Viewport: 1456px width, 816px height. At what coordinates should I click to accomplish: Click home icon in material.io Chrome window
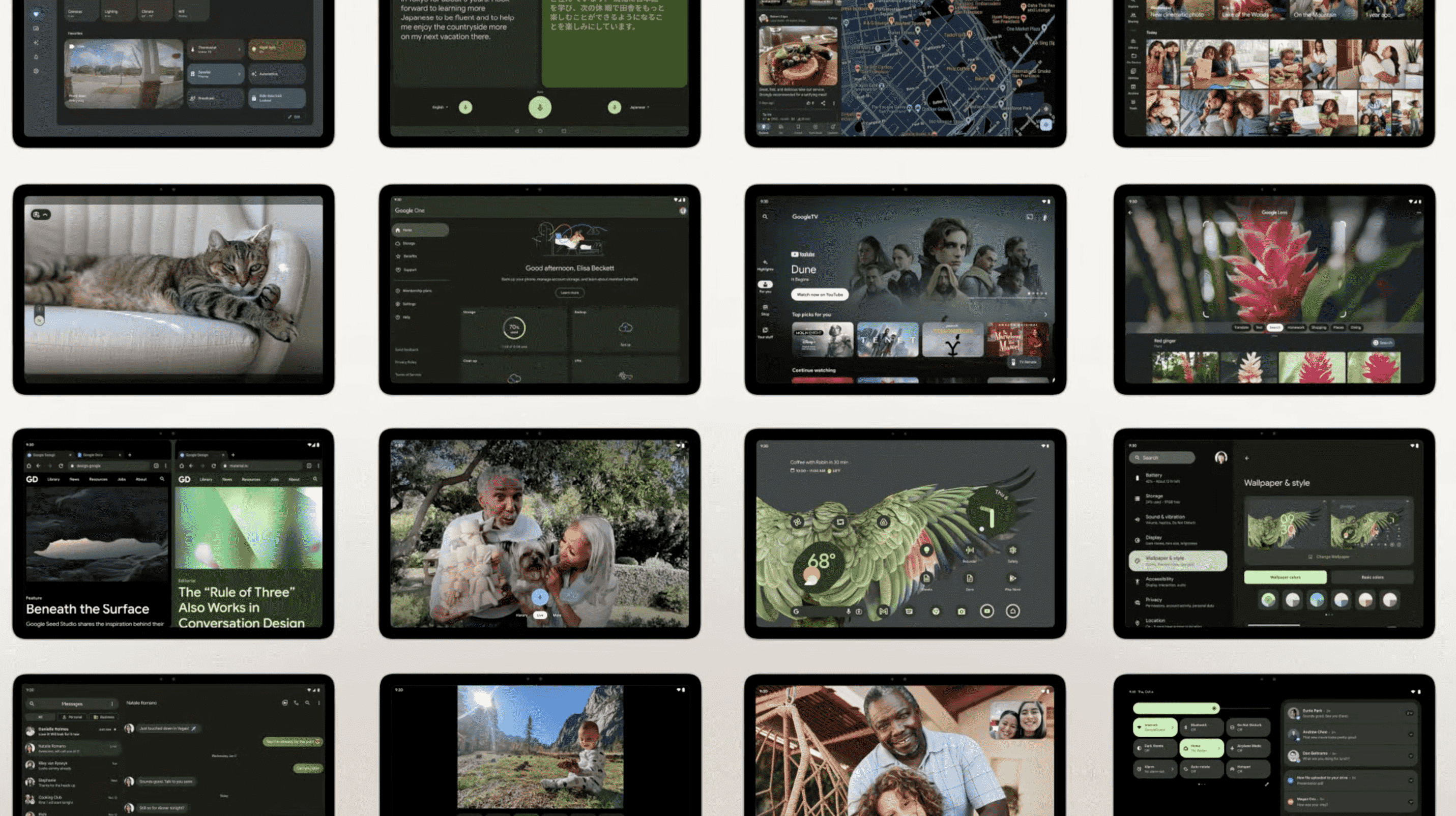click(182, 465)
